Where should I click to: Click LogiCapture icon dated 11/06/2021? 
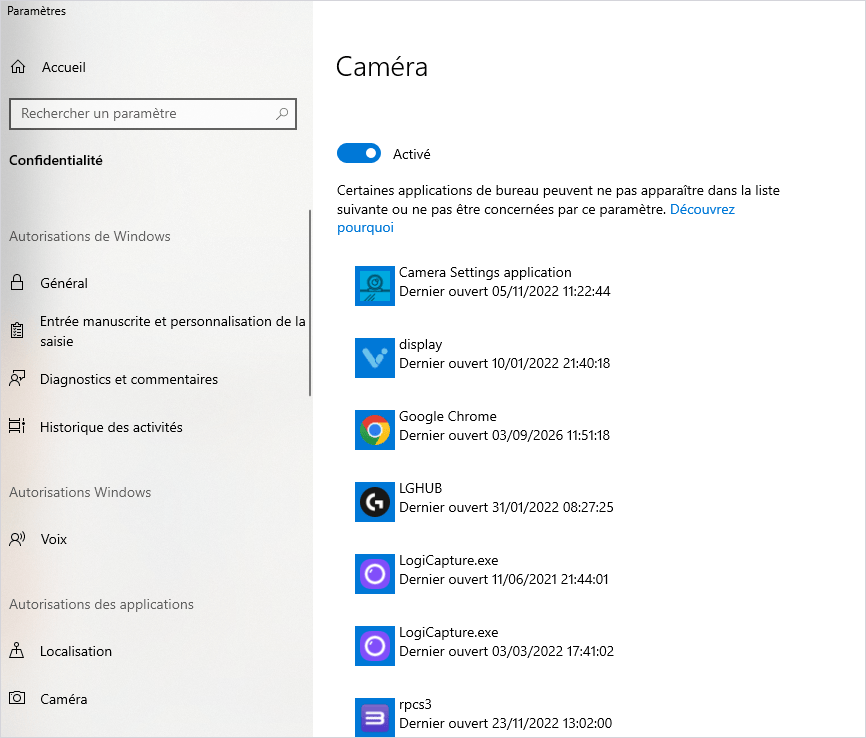tap(375, 574)
